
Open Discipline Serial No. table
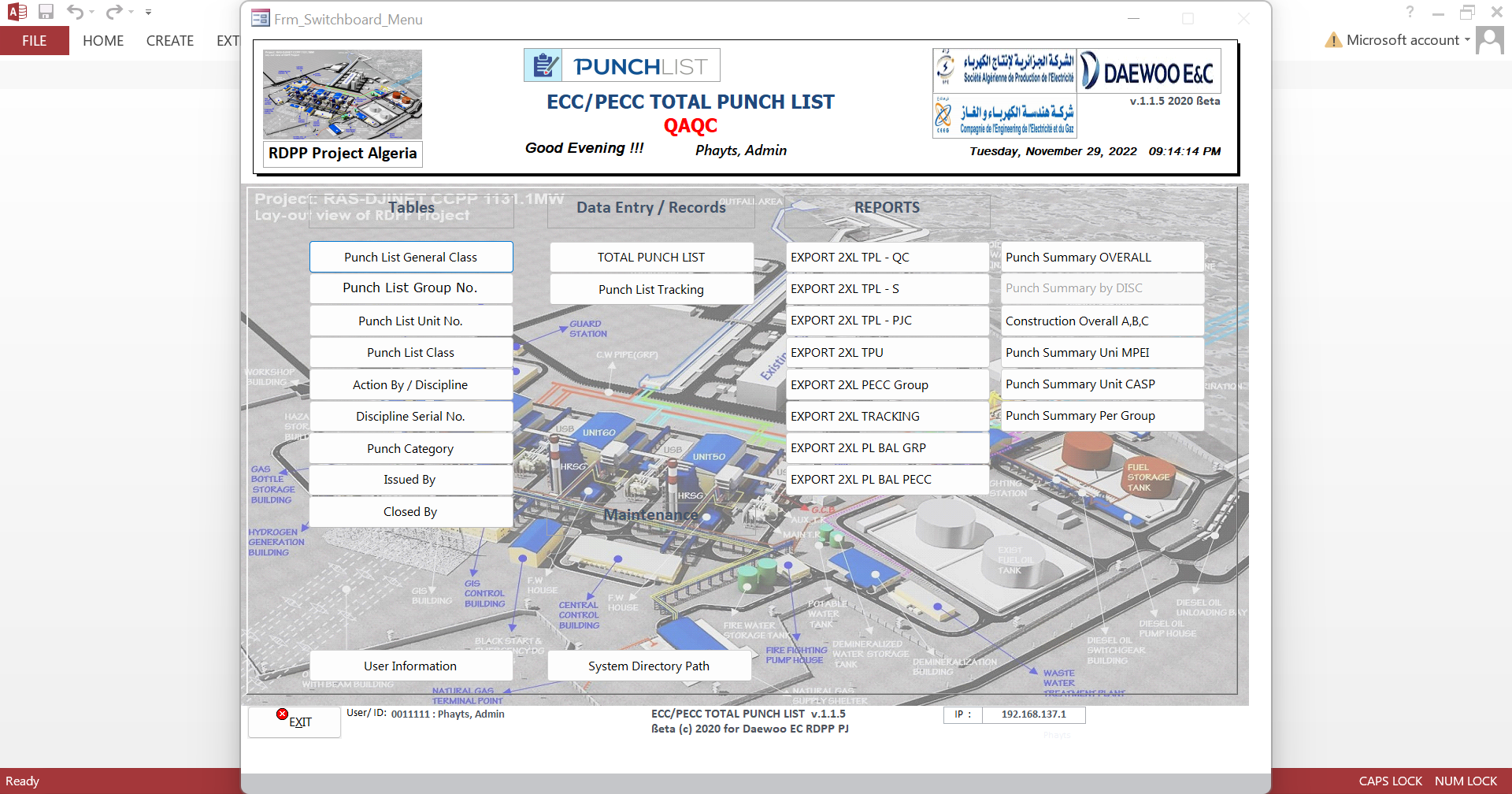click(411, 416)
